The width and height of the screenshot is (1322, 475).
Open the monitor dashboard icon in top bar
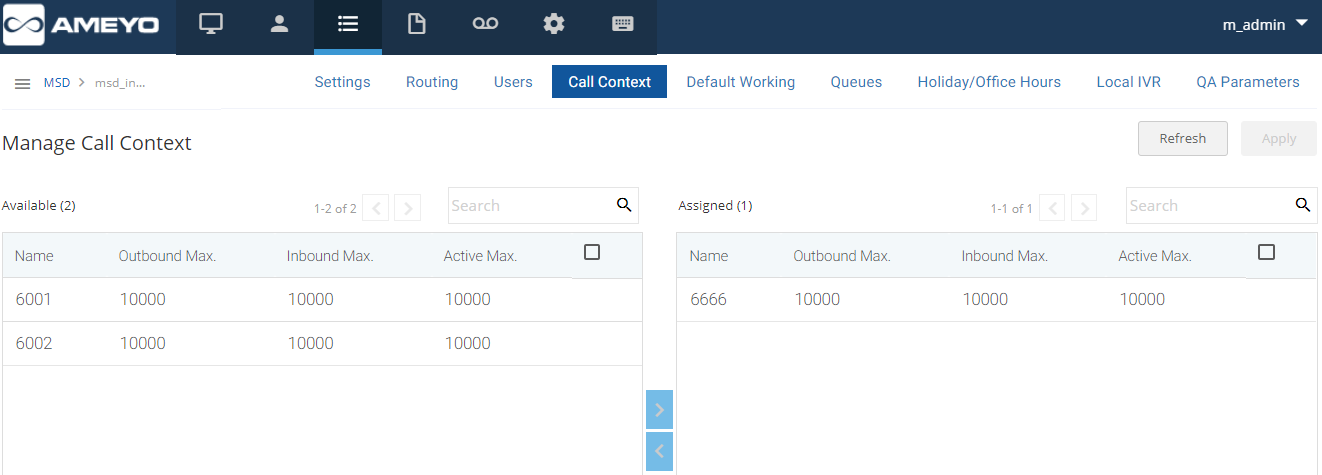tap(210, 24)
